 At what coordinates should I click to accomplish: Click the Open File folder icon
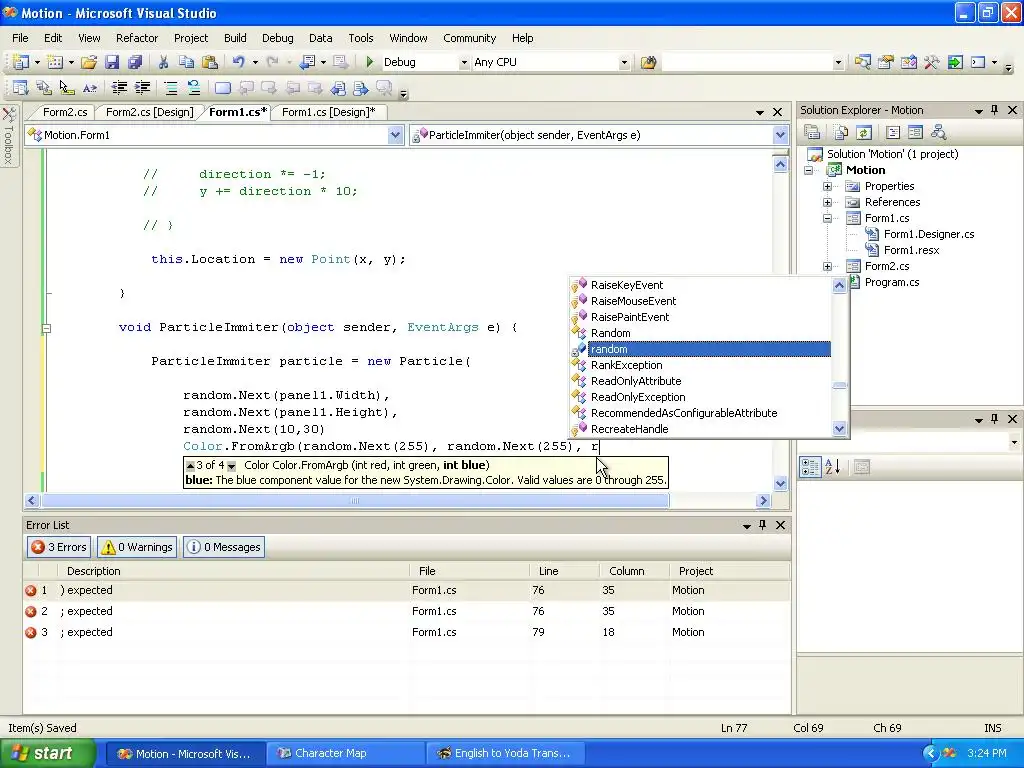coord(89,62)
